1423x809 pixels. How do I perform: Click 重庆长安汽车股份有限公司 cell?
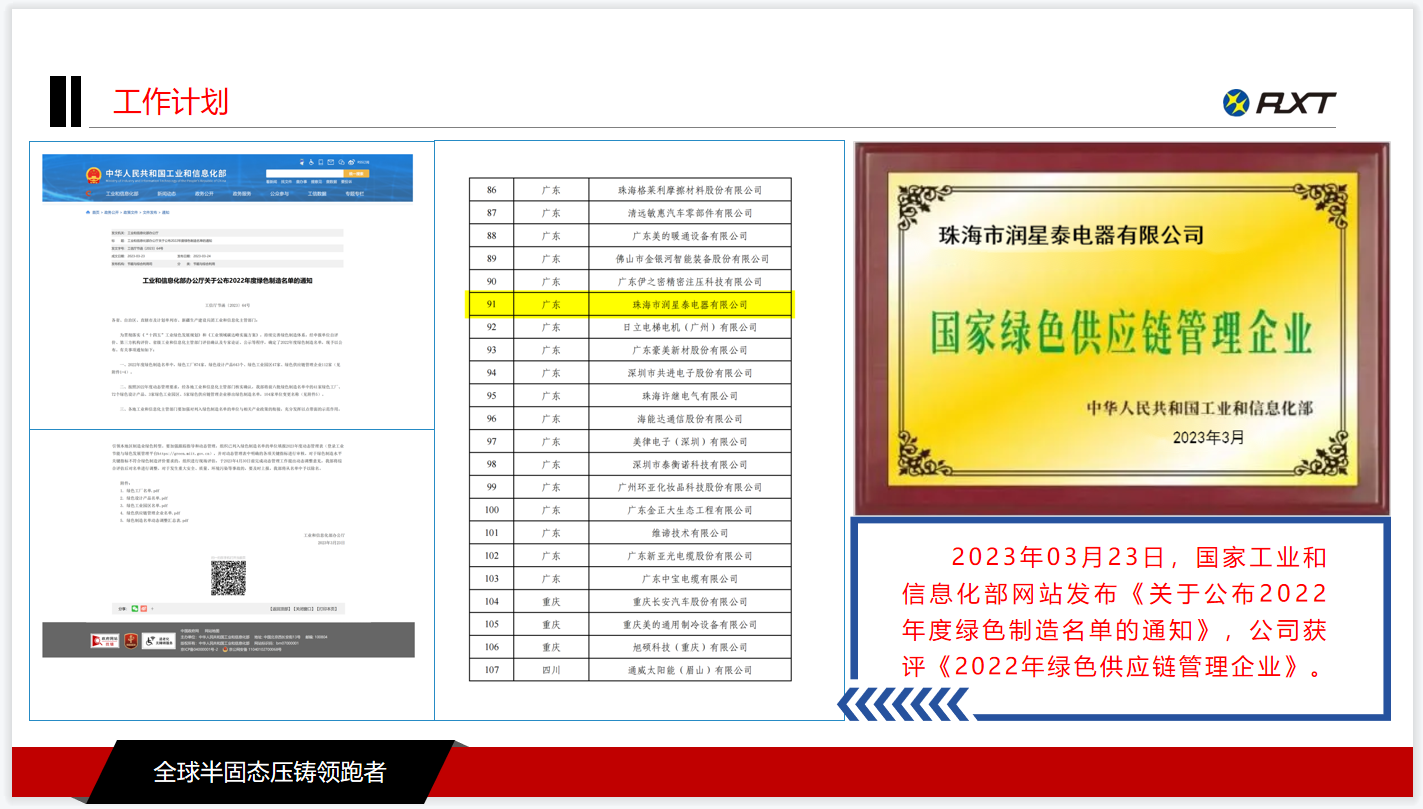coord(689,602)
